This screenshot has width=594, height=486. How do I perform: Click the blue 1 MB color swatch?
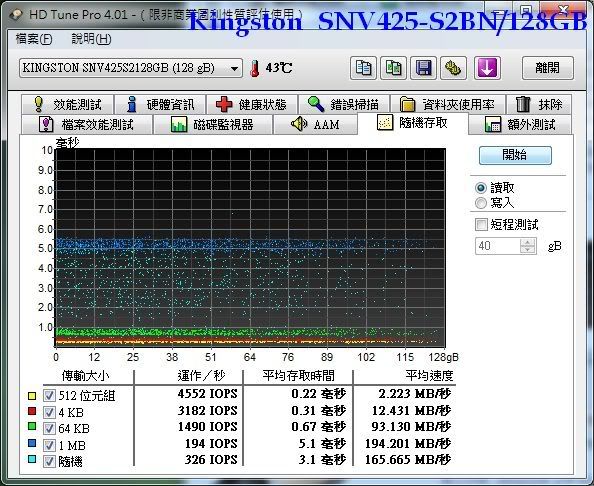[x=32, y=442]
